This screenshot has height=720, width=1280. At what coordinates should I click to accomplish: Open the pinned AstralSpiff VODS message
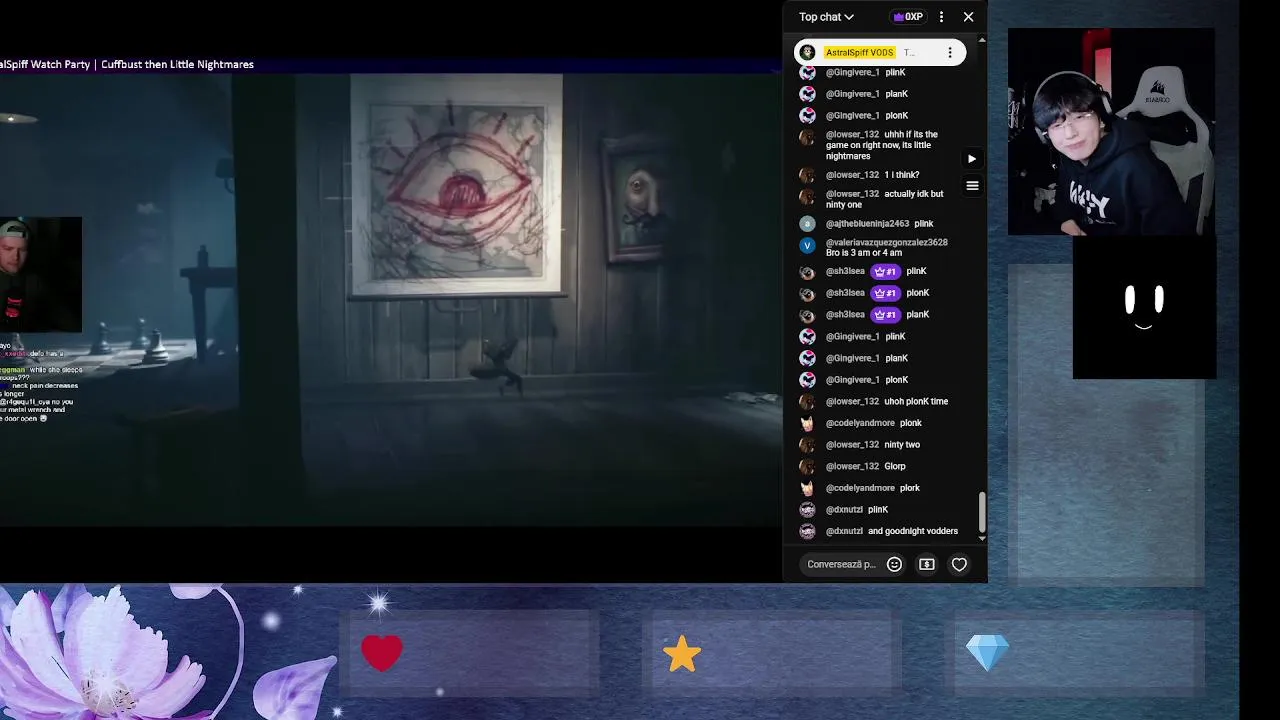(x=880, y=52)
